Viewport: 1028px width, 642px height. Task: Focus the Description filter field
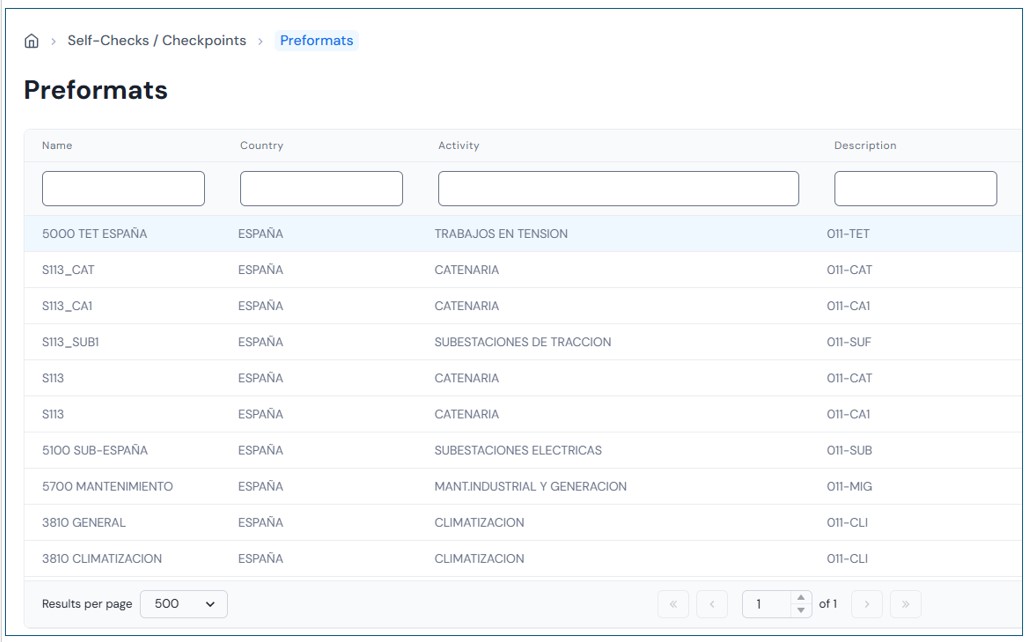915,189
